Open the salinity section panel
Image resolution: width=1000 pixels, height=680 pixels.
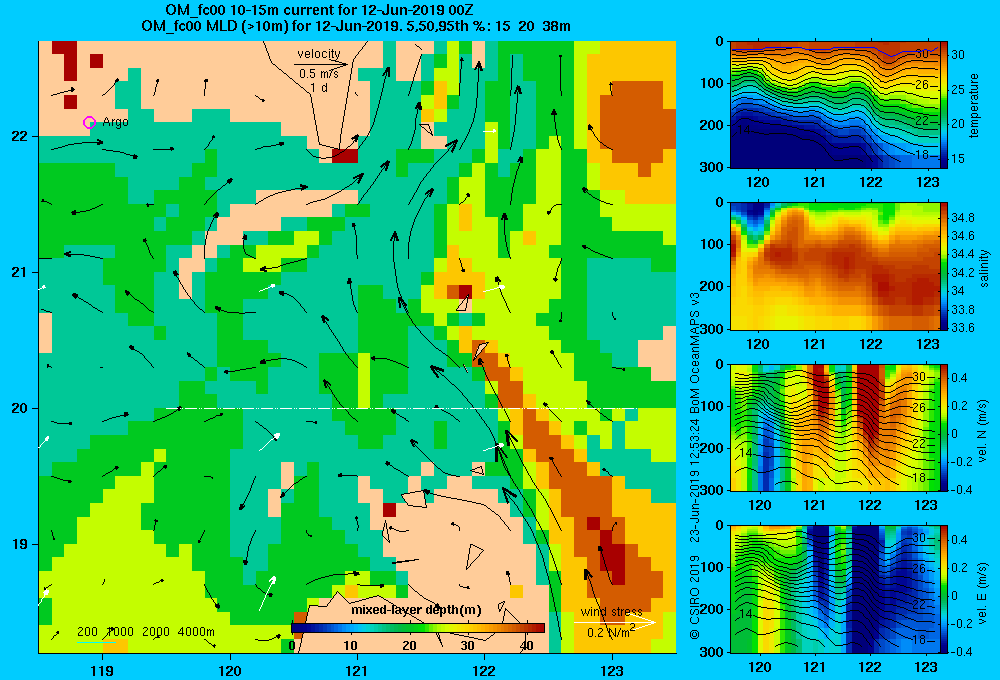point(834,266)
